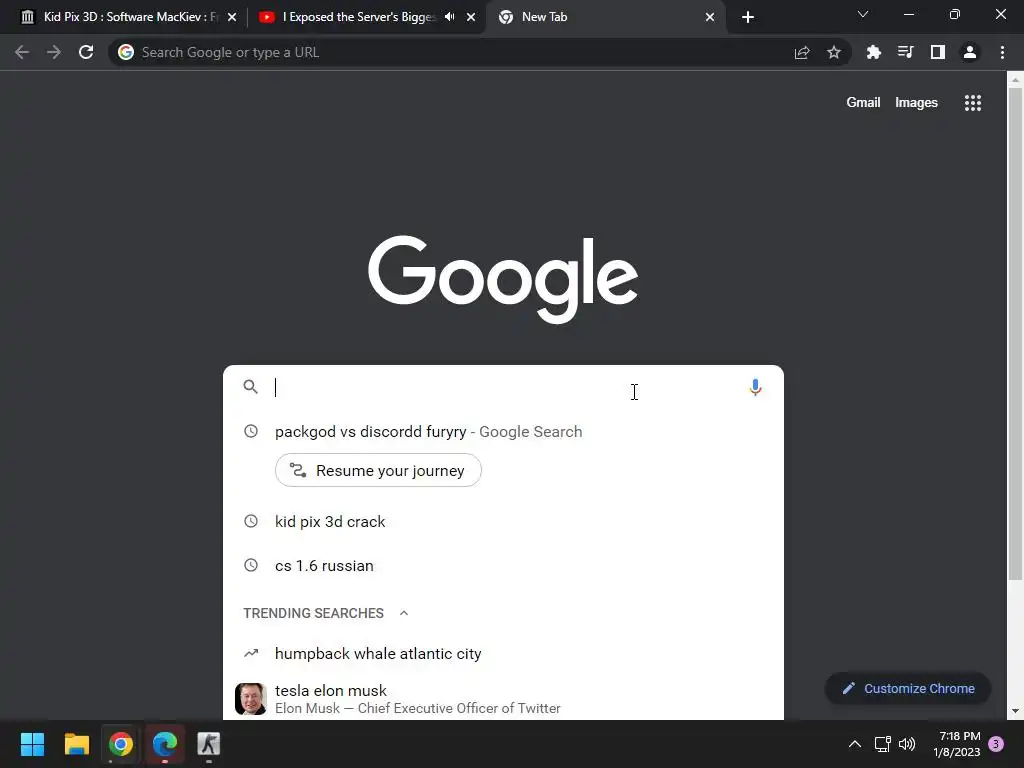The image size is (1024, 768).
Task: Open the clock and date 7:18 PM
Action: tap(957, 744)
